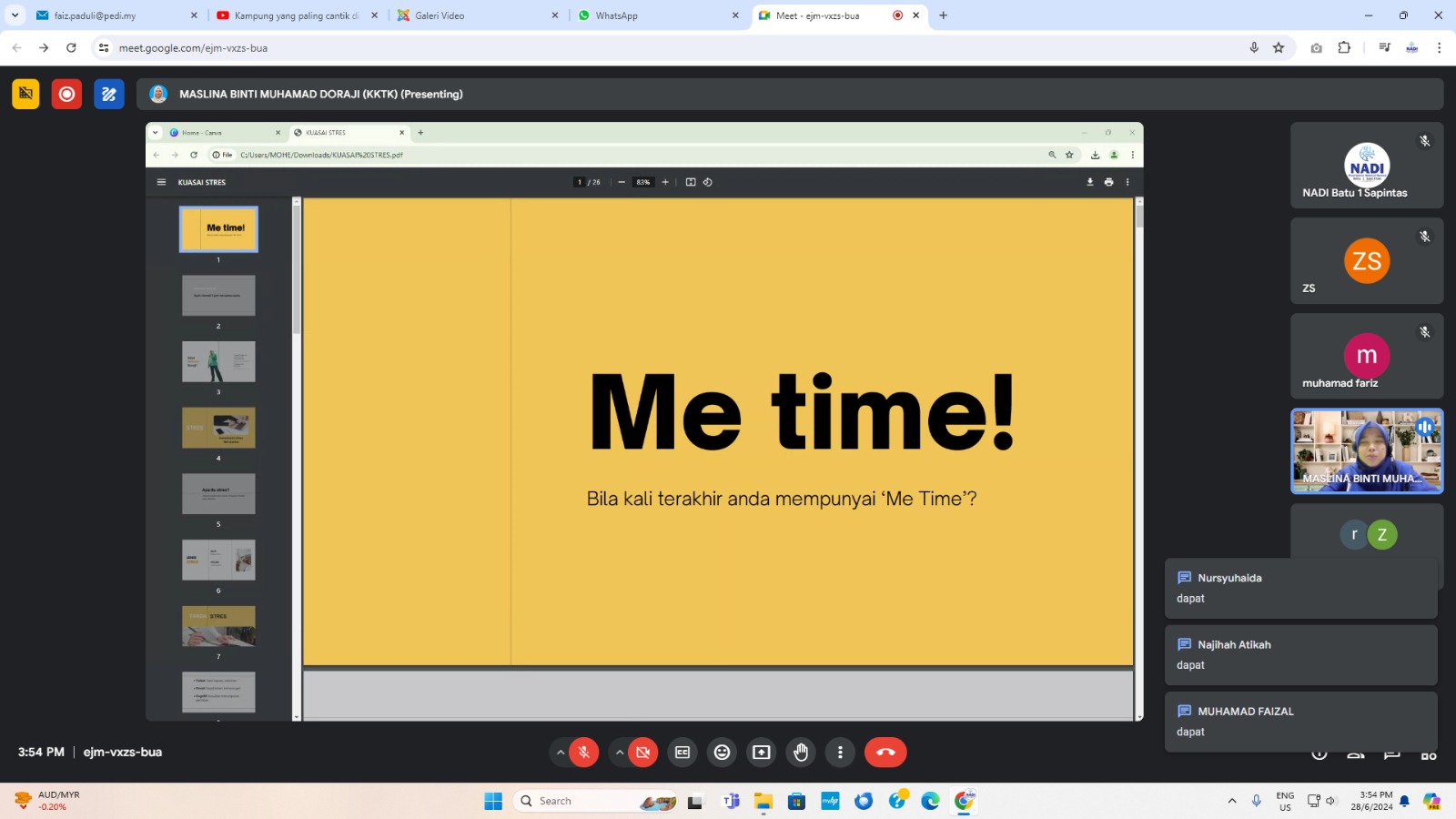The image size is (1456, 819).
Task: Switch to the Galeri Video tab
Action: tap(473, 15)
